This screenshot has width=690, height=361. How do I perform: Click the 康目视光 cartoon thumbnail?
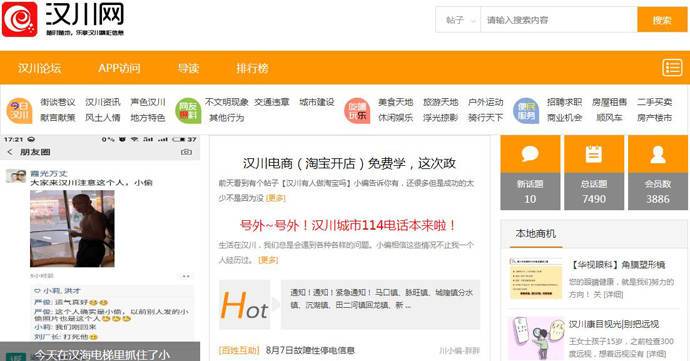(536, 339)
